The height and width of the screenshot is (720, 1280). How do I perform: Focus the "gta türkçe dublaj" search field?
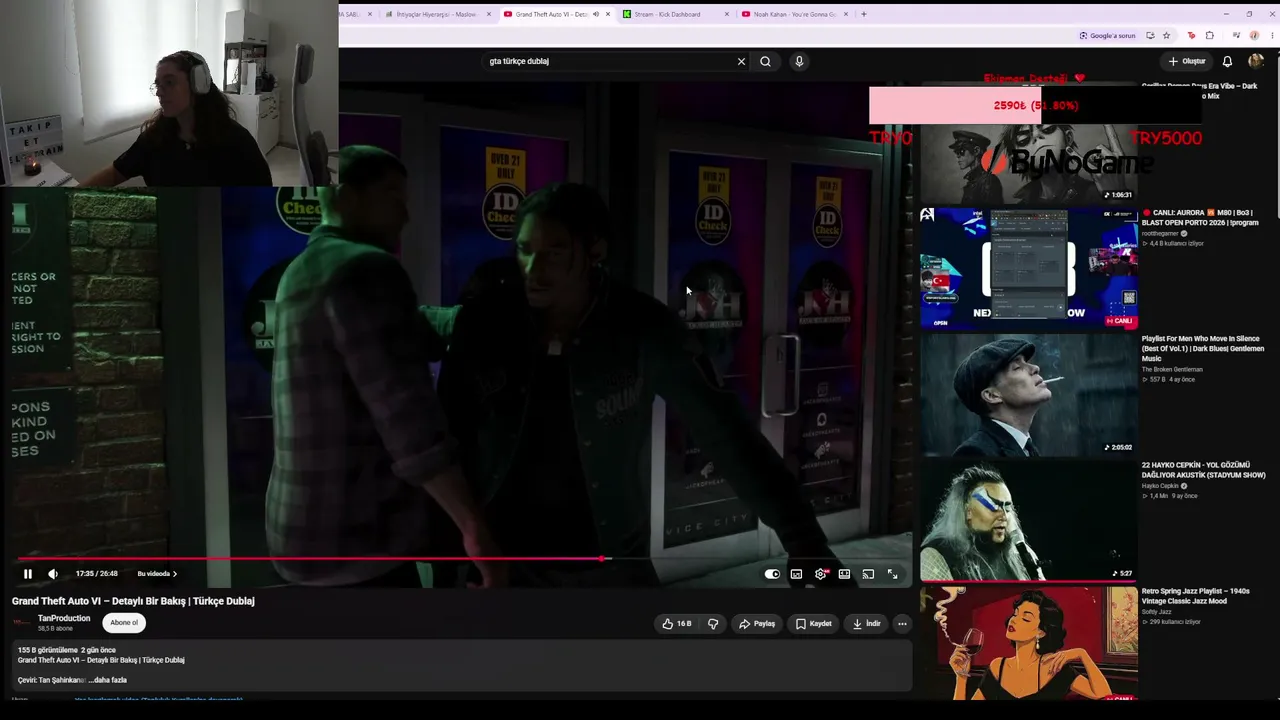[610, 61]
